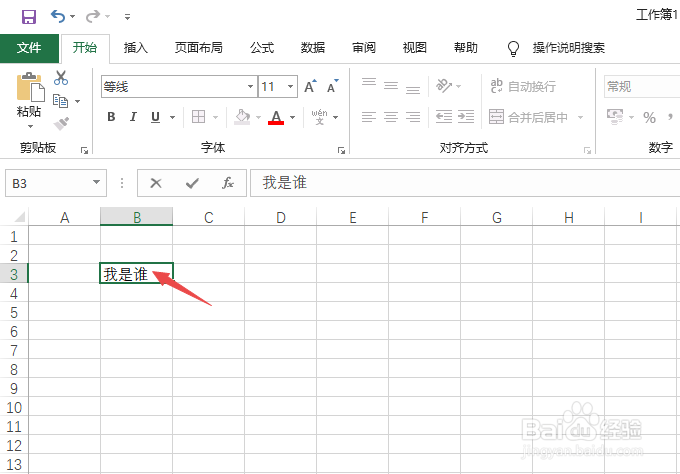Image resolution: width=680 pixels, height=474 pixels.
Task: Switch to the 页面布局 ribbon tab
Action: (199, 48)
